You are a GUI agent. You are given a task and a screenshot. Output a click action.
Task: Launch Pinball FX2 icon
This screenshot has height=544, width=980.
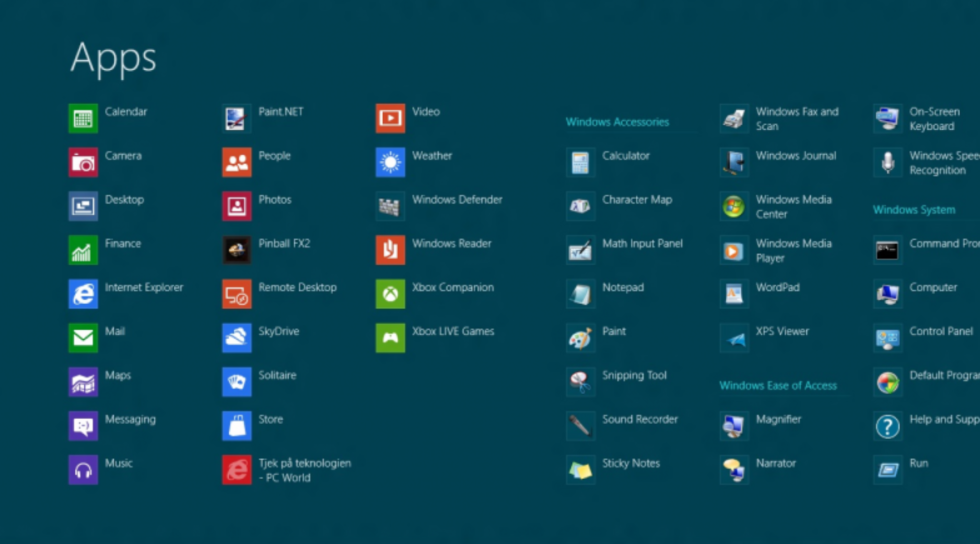tap(237, 250)
